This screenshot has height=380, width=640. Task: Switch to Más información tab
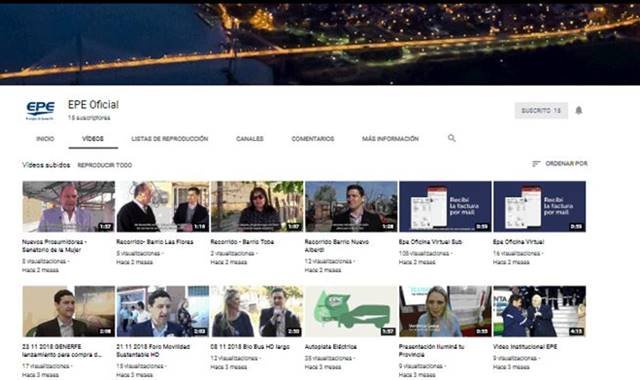(x=390, y=139)
